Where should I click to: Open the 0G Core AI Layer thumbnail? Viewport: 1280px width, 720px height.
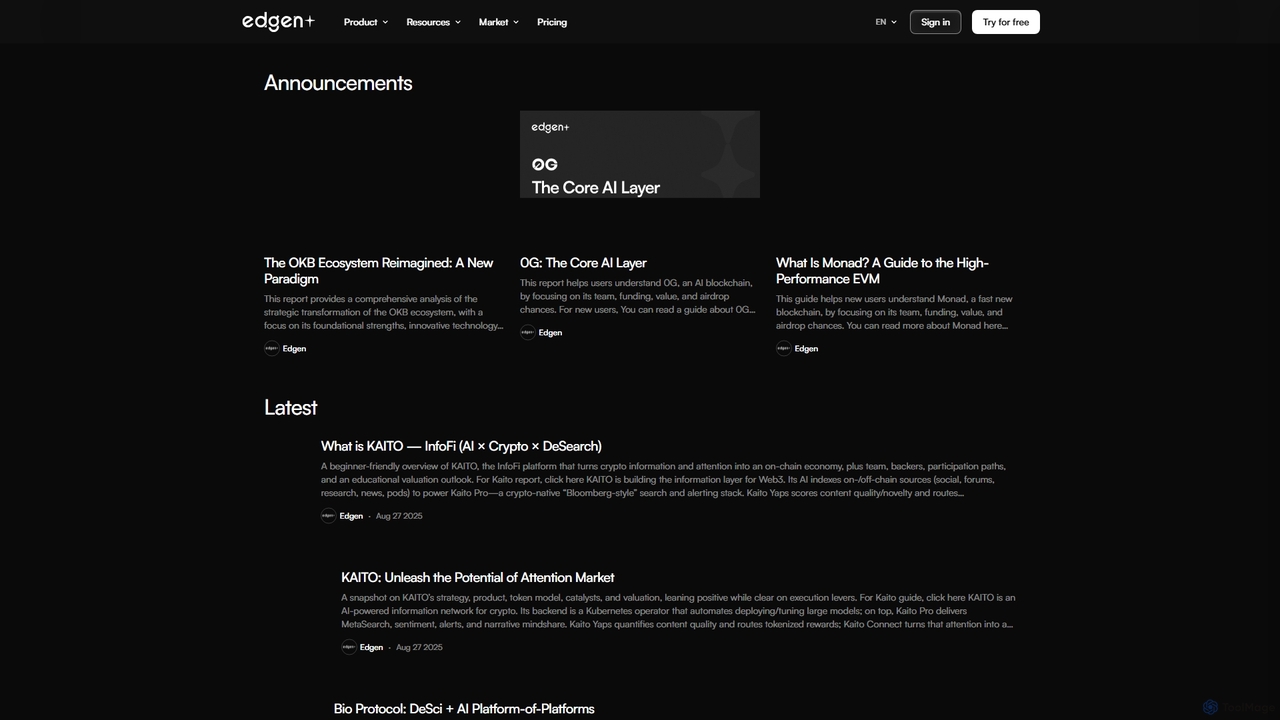click(640, 154)
